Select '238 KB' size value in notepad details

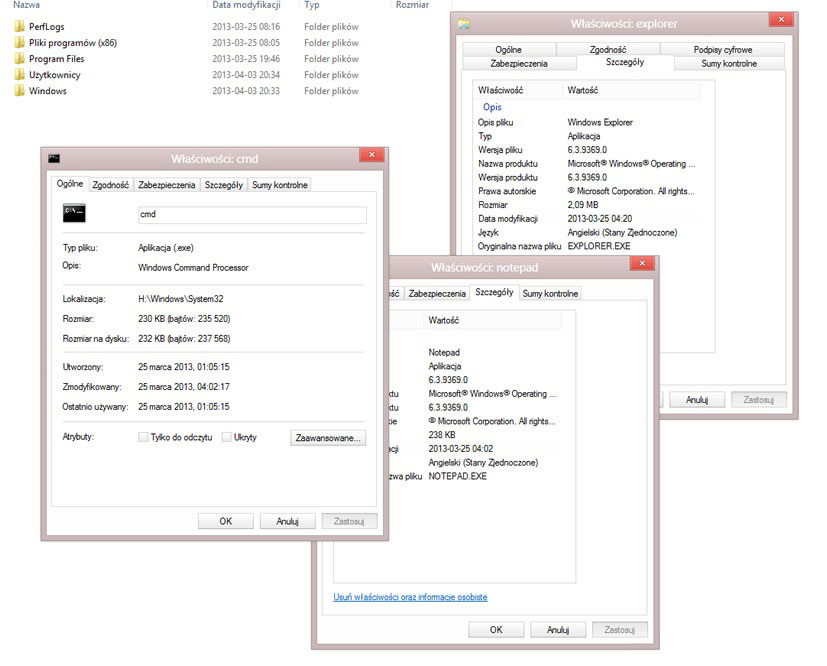coord(441,435)
